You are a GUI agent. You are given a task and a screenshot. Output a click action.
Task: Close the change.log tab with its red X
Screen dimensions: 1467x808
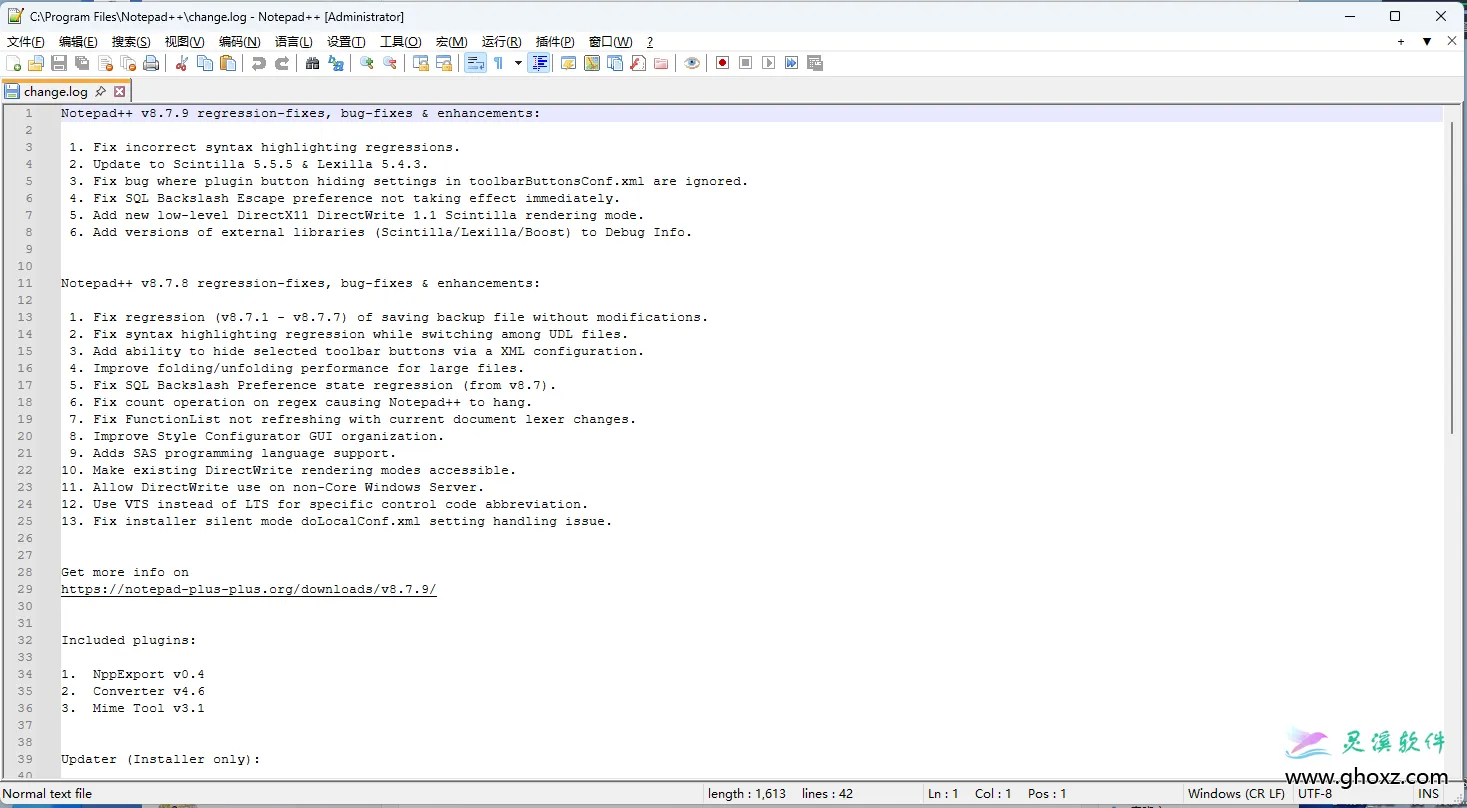point(120,91)
